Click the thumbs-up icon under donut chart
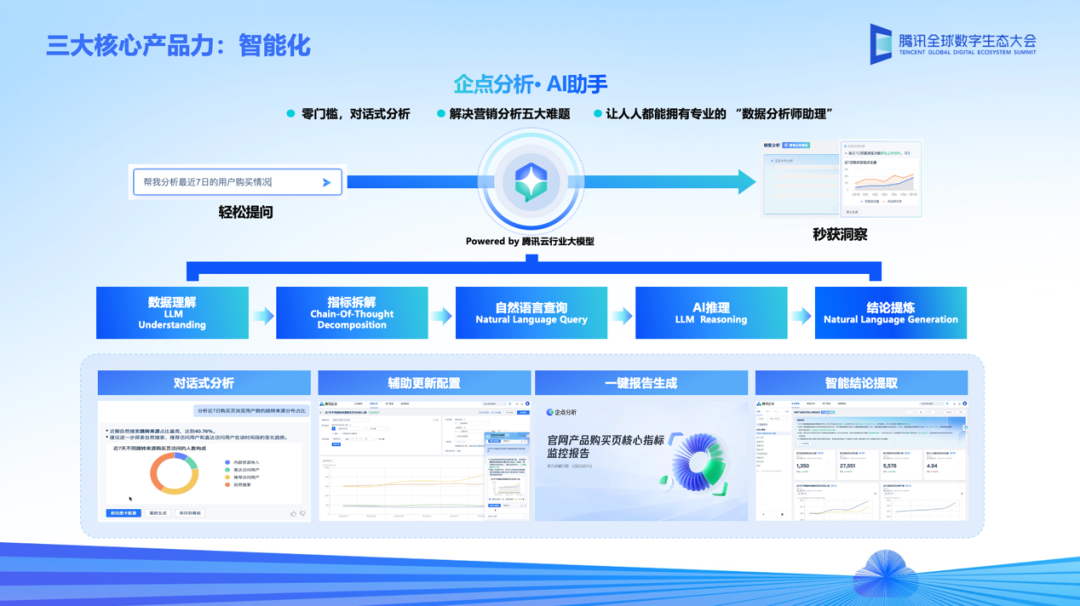 (x=293, y=513)
